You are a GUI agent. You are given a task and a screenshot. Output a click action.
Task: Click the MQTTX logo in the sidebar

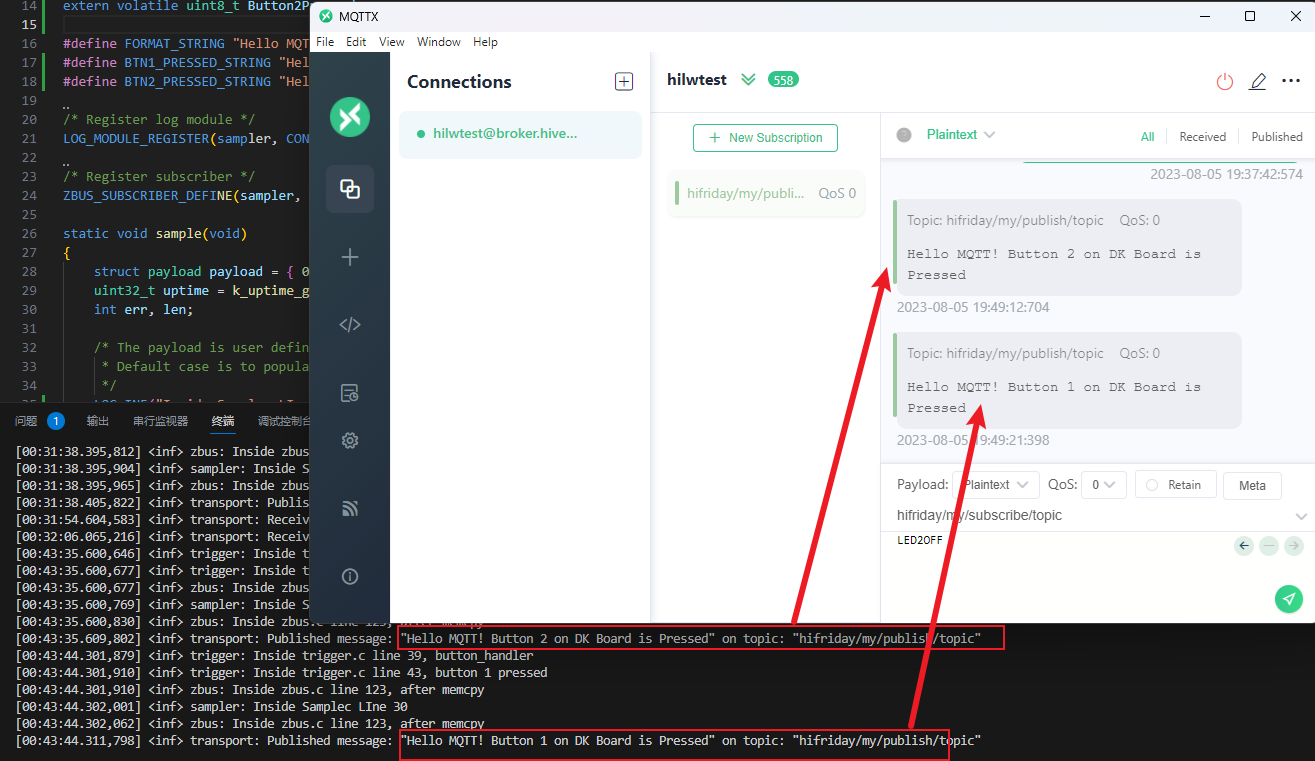pos(350,117)
